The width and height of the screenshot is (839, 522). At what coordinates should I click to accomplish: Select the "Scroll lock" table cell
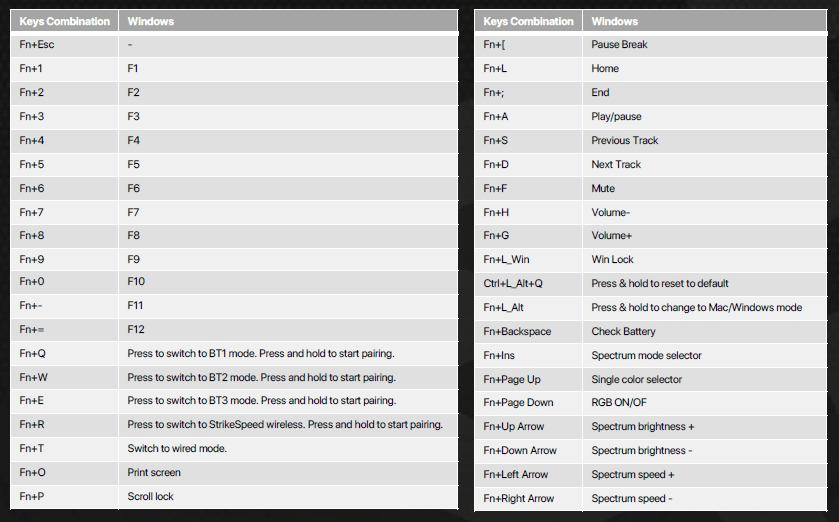pos(150,497)
